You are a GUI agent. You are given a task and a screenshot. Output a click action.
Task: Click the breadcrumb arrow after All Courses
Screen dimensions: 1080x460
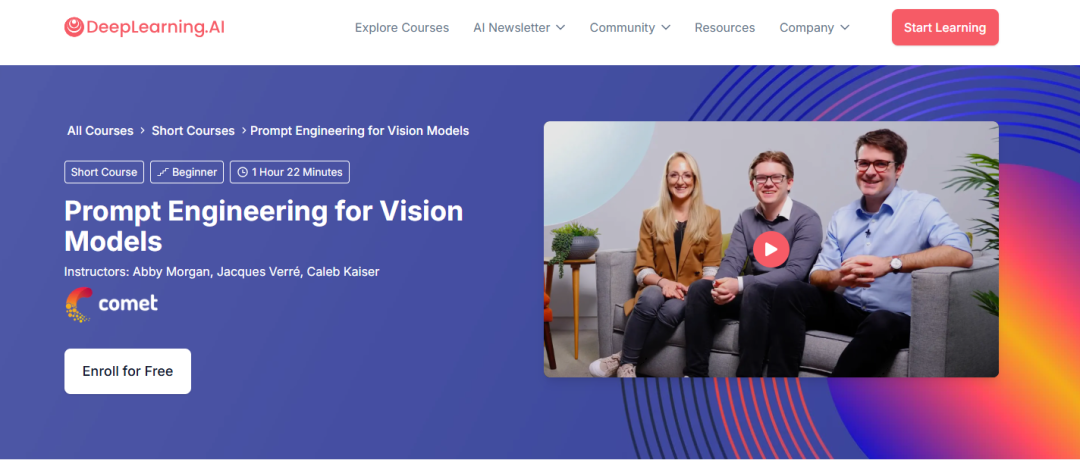[x=143, y=131]
